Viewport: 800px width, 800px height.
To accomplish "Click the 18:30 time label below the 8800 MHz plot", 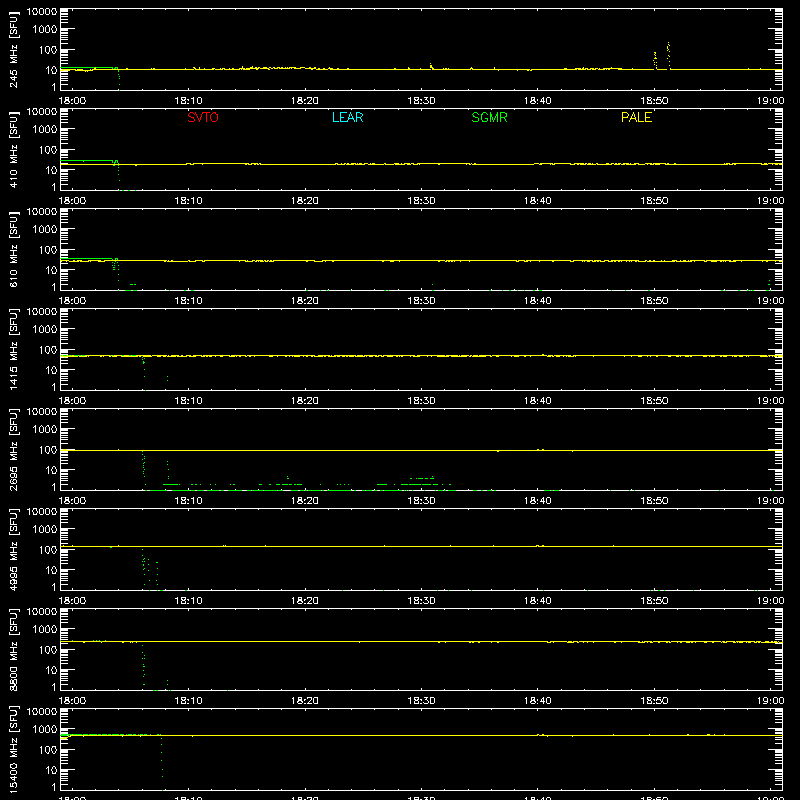I will coord(421,701).
